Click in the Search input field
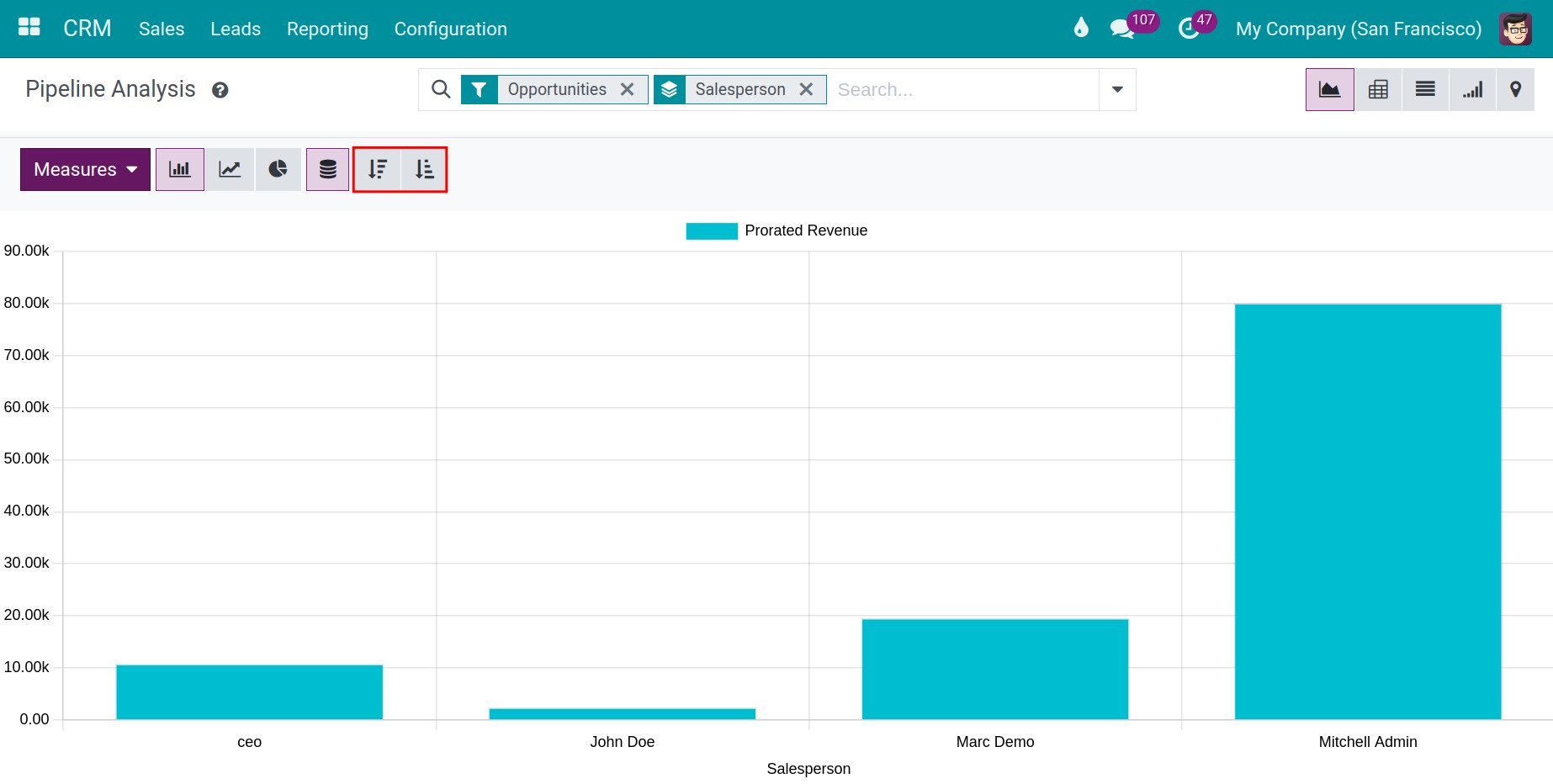This screenshot has width=1553, height=784. point(963,89)
